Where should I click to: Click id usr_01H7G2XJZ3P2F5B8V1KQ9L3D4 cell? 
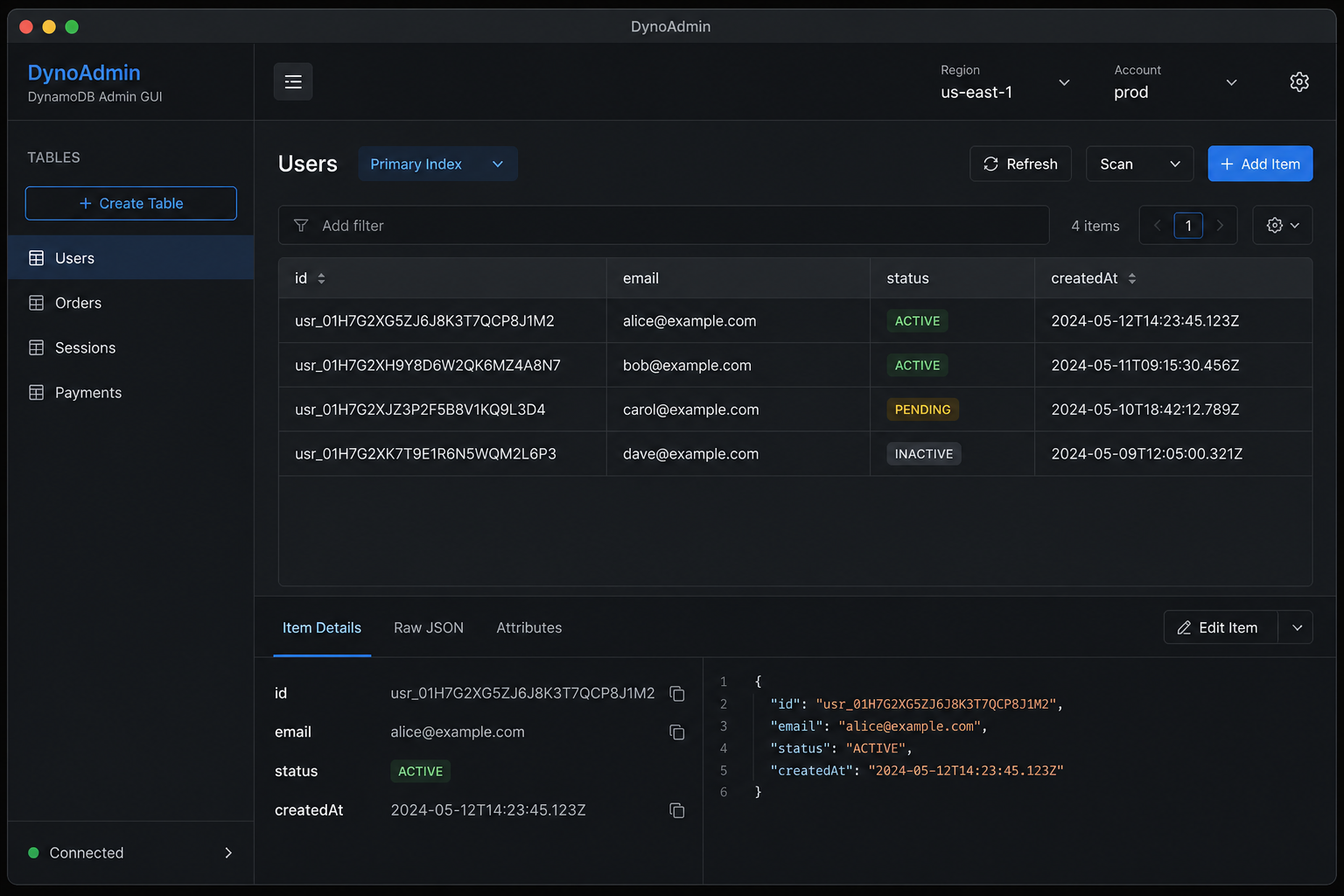443,409
